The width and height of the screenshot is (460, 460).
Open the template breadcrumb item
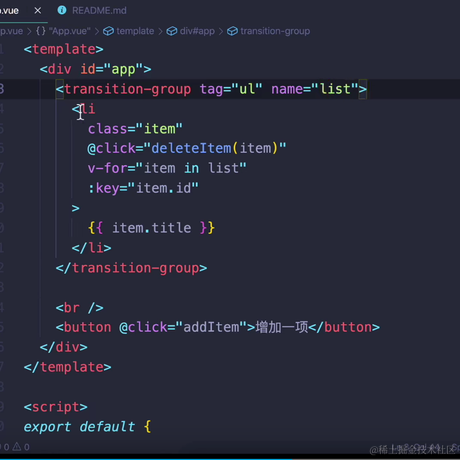point(135,31)
